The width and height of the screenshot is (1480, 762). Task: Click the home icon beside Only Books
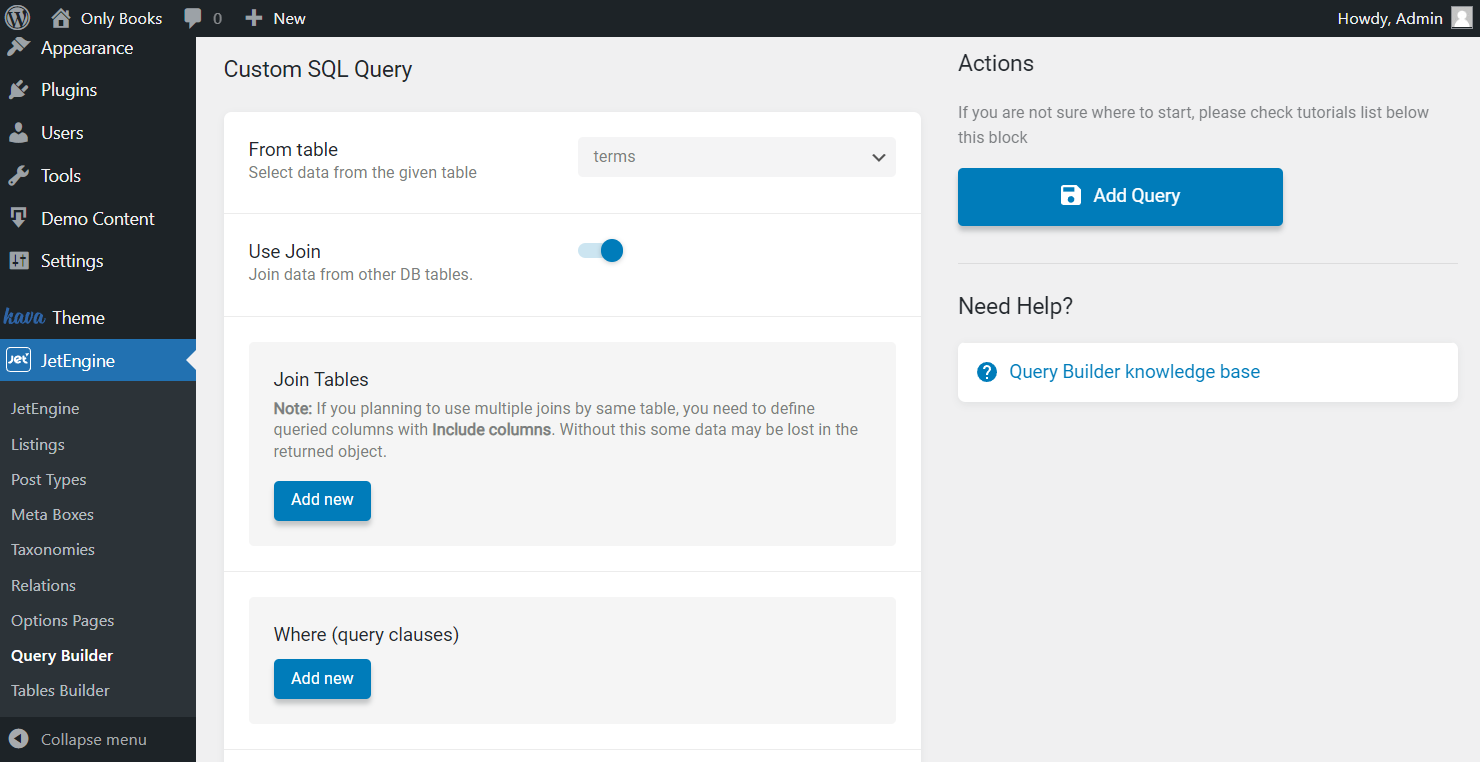pos(61,18)
